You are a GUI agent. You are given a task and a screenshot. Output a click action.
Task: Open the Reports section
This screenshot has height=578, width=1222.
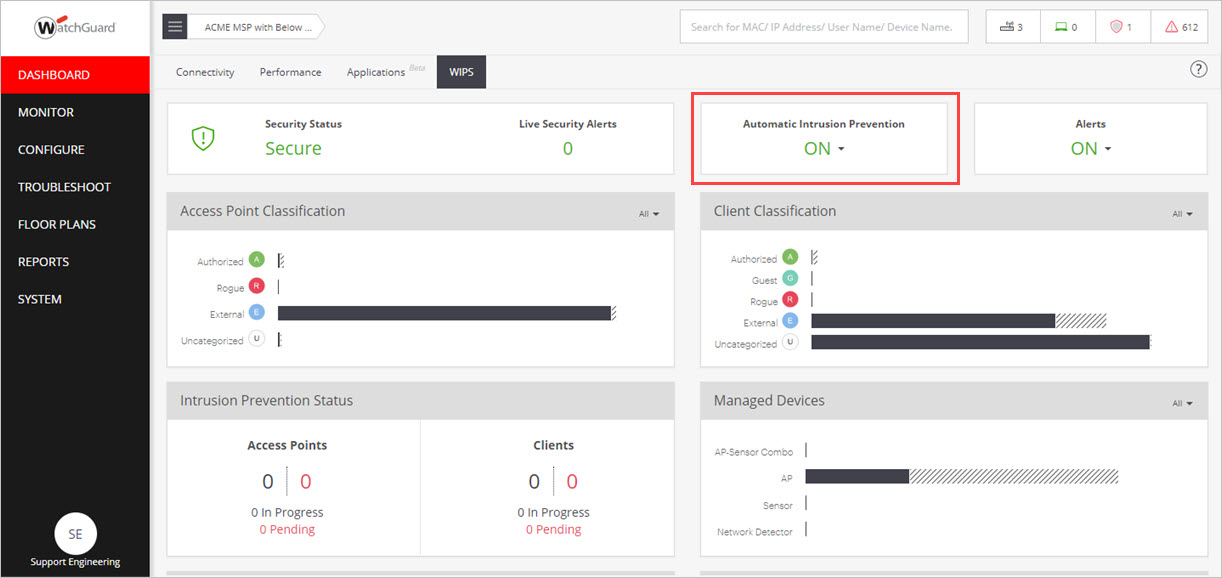coord(43,261)
